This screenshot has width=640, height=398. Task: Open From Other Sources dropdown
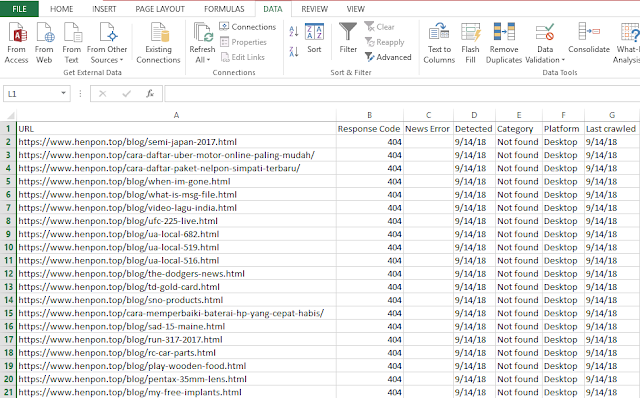[107, 43]
